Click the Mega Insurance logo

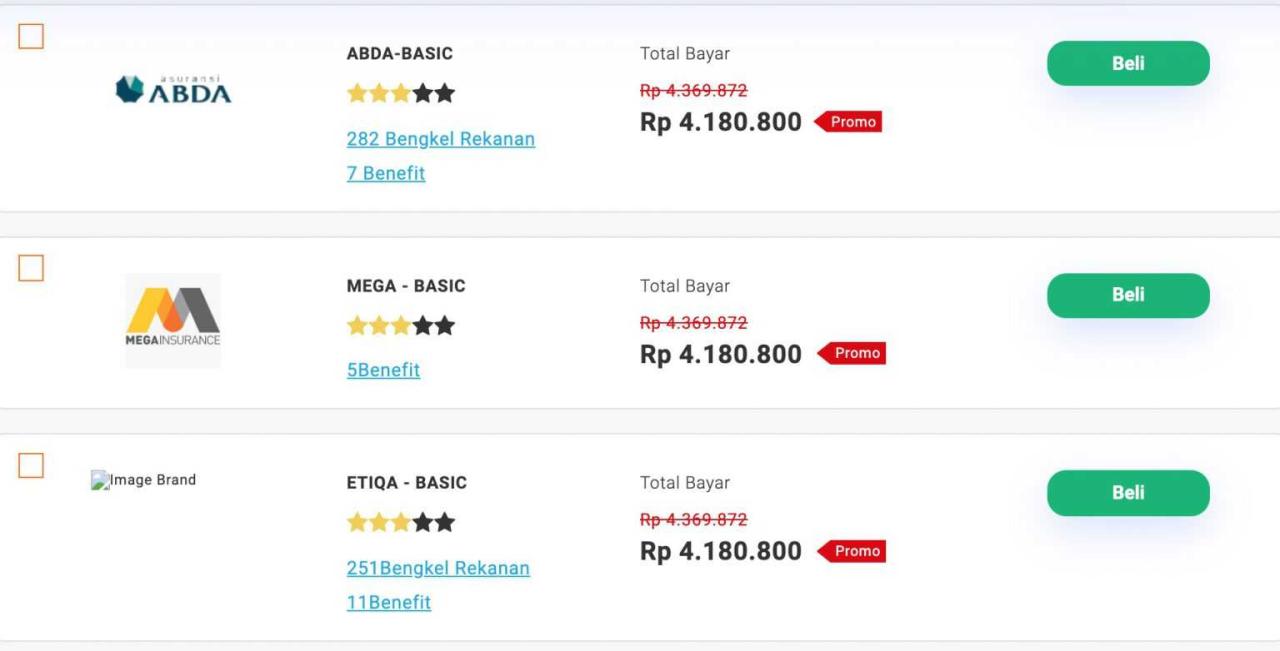coord(171,320)
